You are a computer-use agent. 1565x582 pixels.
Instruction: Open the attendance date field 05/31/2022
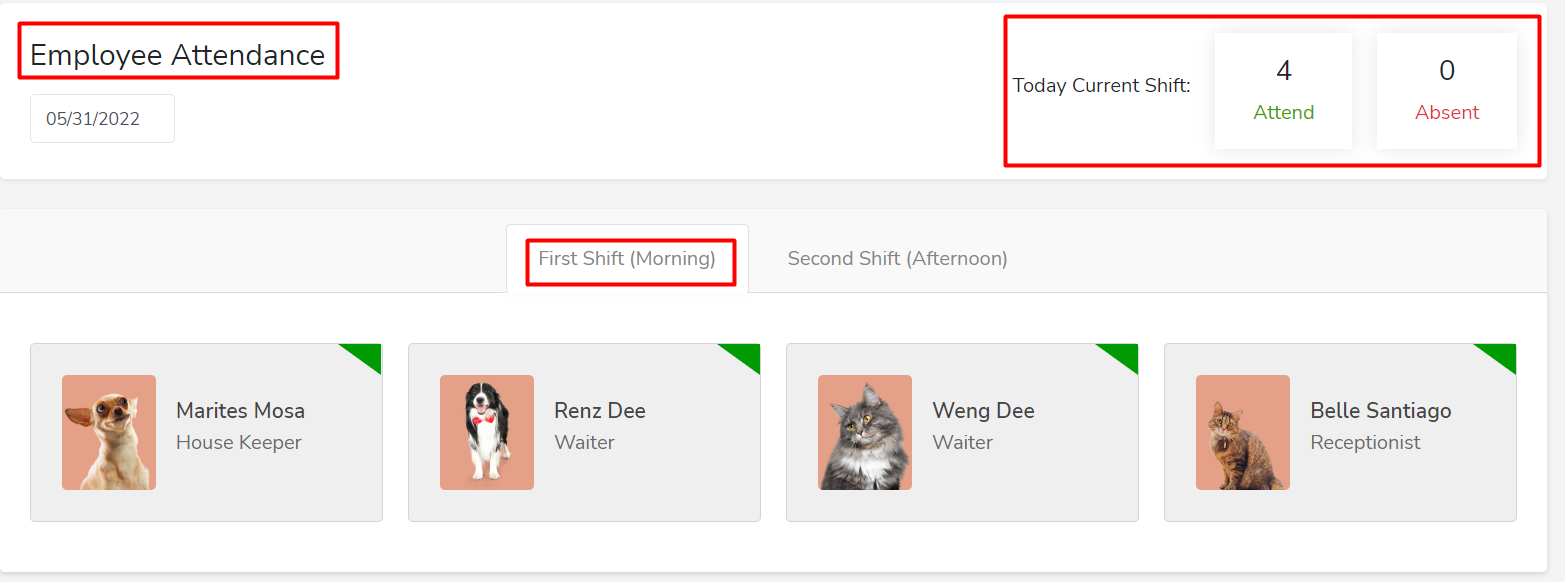[x=102, y=119]
